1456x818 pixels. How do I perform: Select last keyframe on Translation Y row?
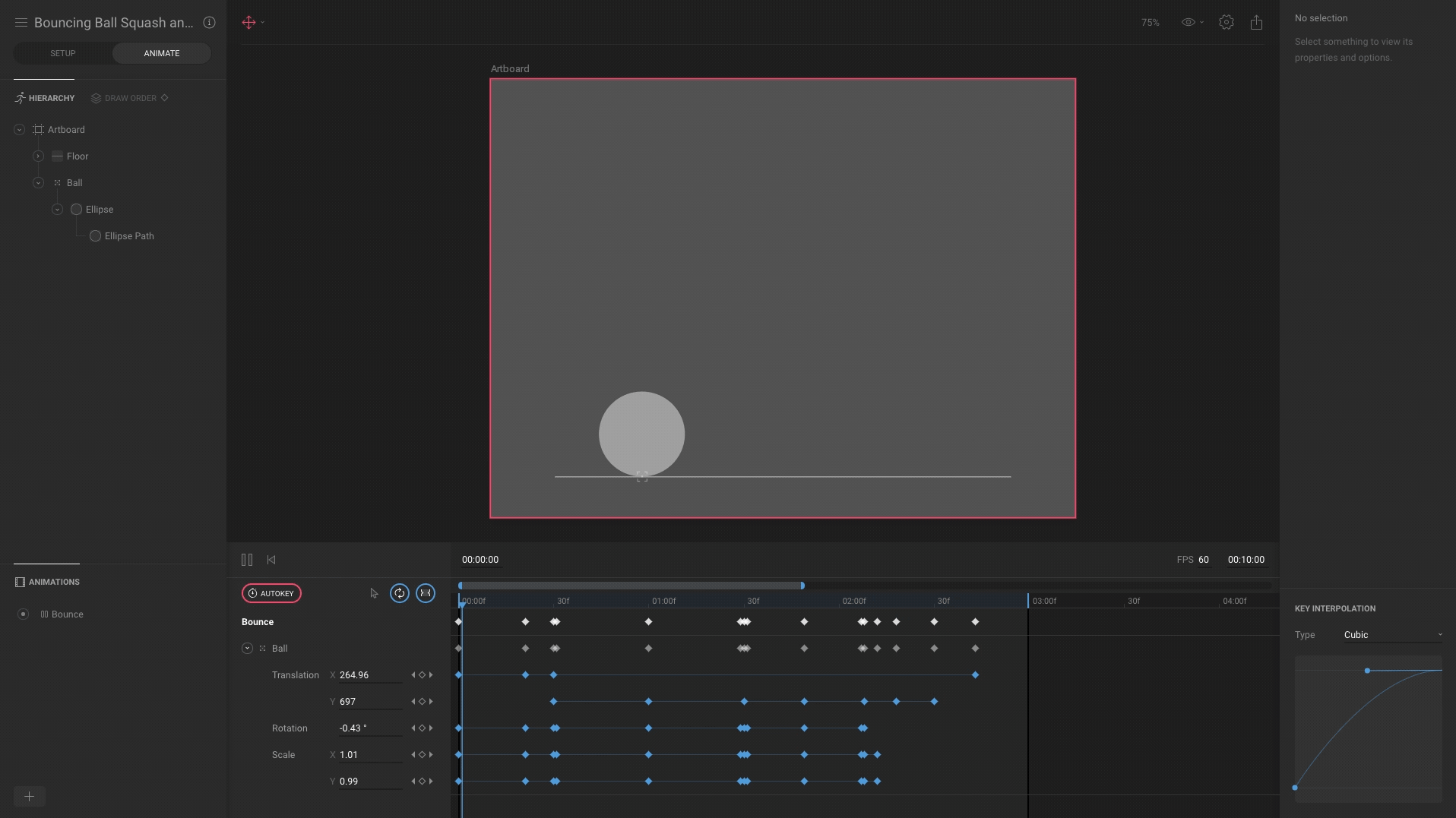coord(934,702)
